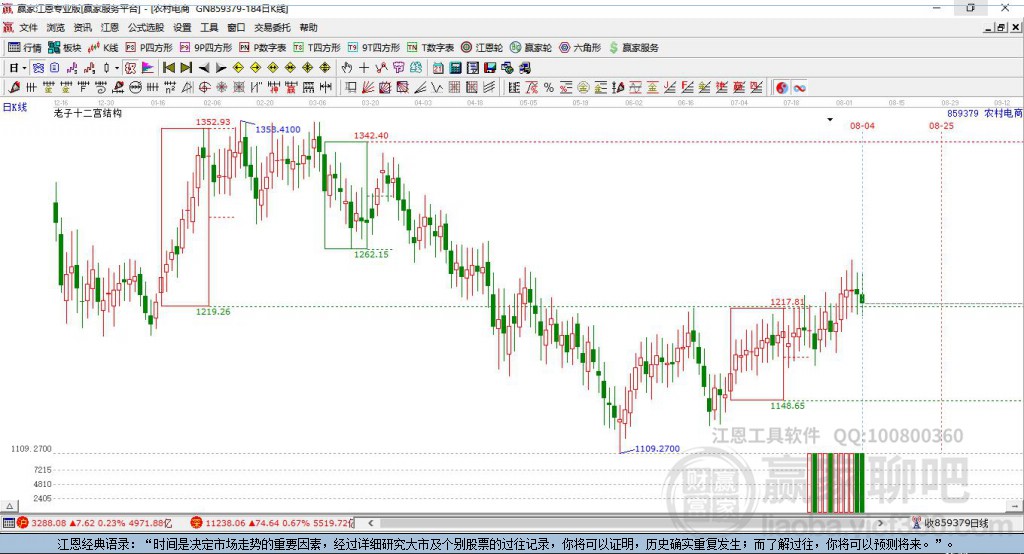Restore the inner MDI chart window

(1000, 27)
